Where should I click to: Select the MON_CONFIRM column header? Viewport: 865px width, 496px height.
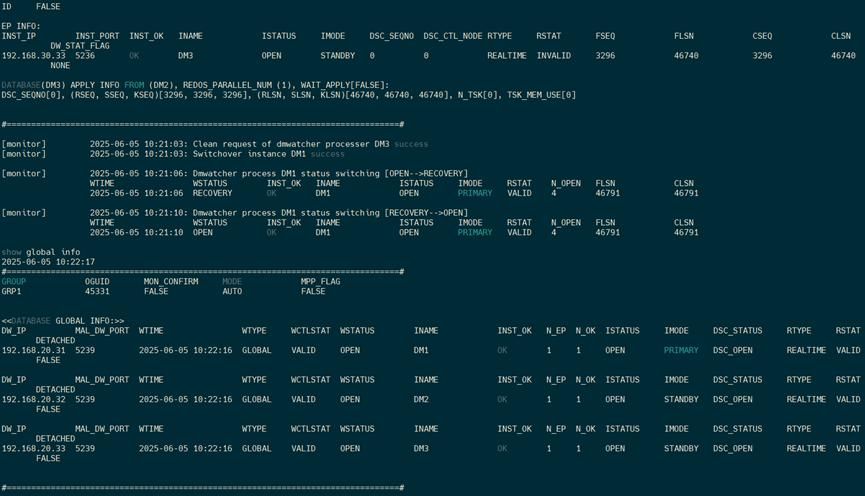click(170, 281)
